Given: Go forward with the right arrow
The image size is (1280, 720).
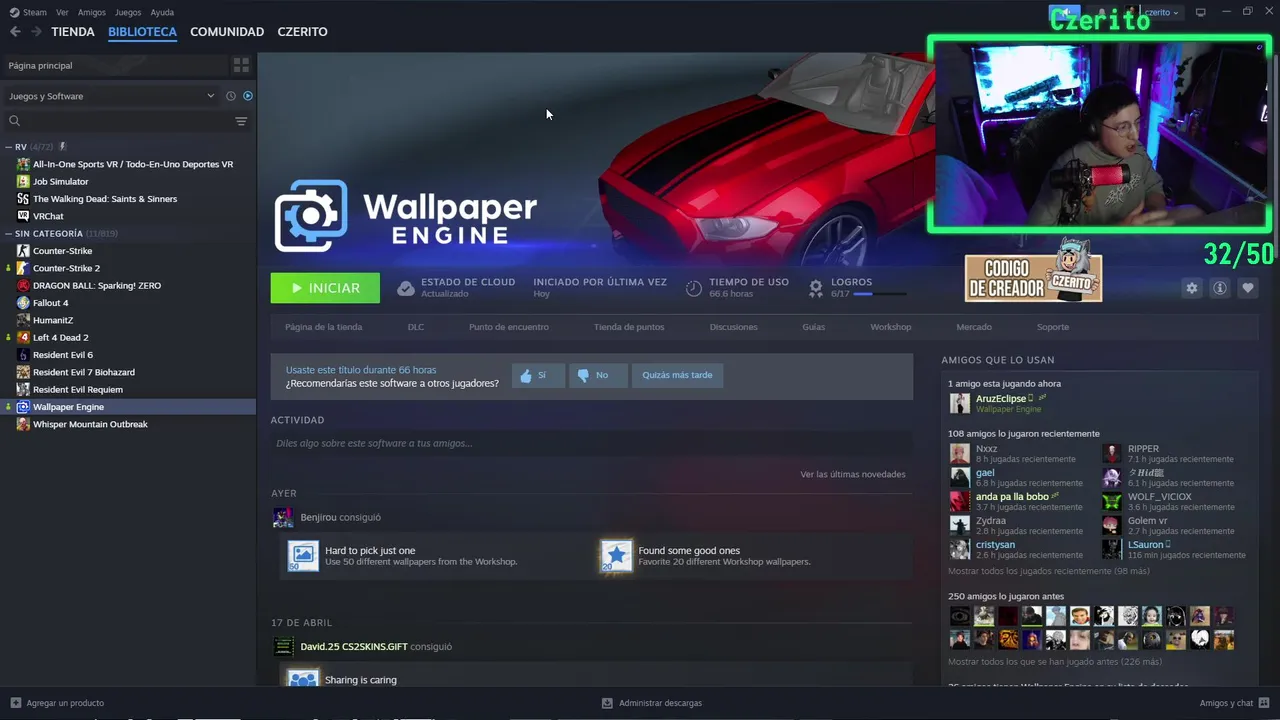Looking at the screenshot, I should click(x=36, y=32).
